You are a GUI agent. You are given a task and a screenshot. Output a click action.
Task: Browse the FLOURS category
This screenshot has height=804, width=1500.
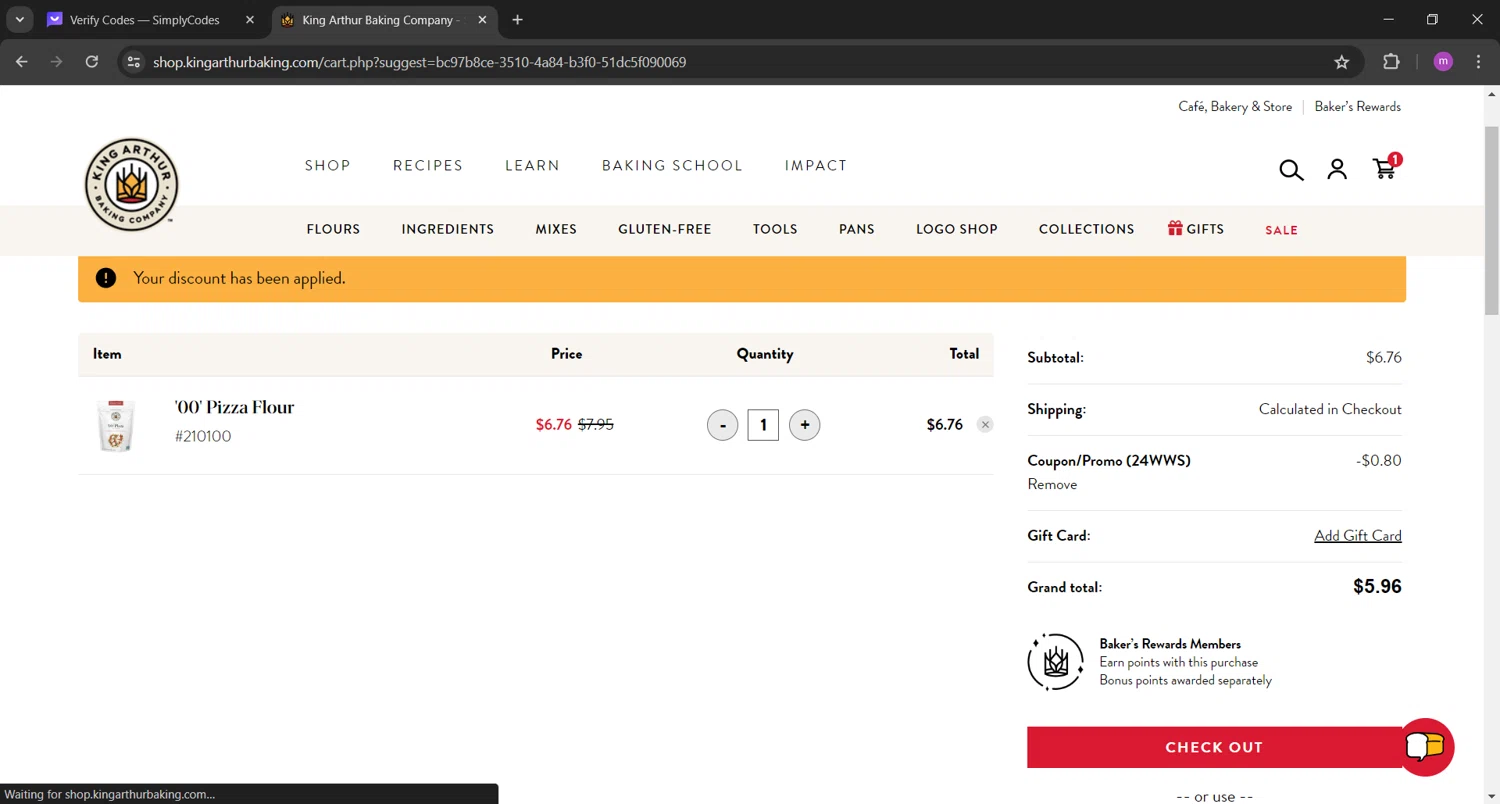pyautogui.click(x=333, y=229)
